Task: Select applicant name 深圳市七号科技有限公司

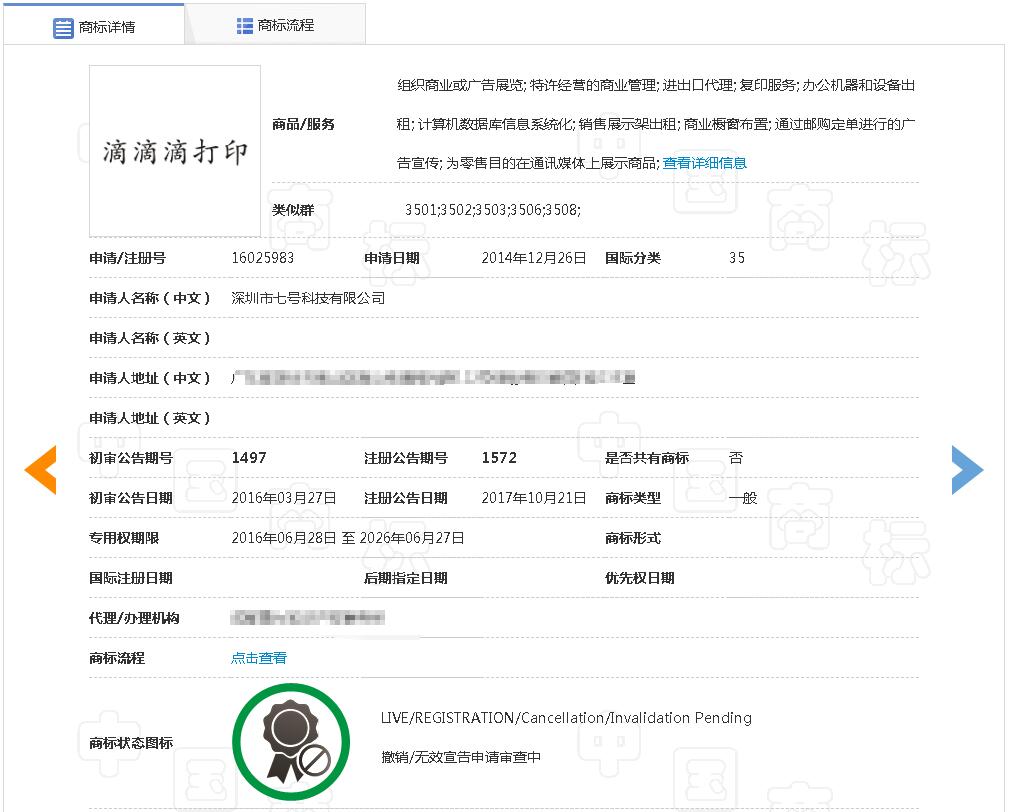Action: [x=308, y=298]
